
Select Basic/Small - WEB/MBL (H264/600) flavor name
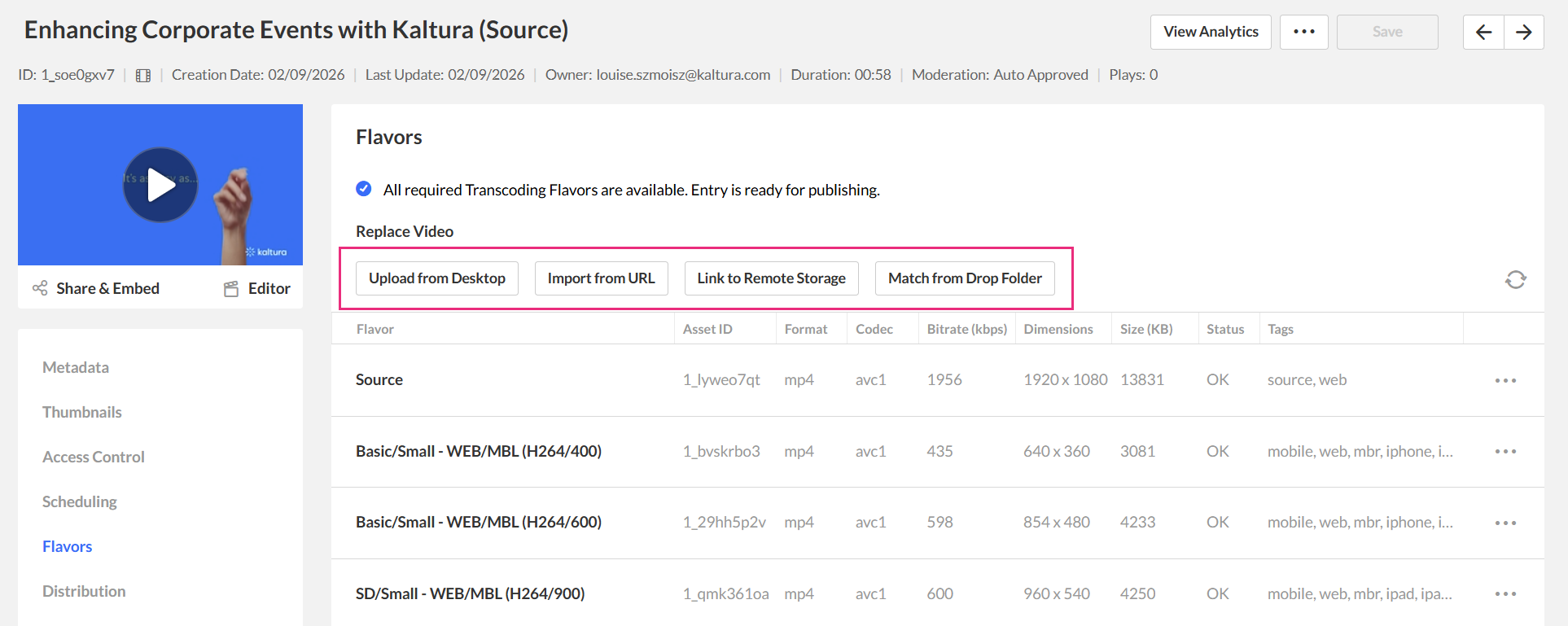tap(479, 522)
